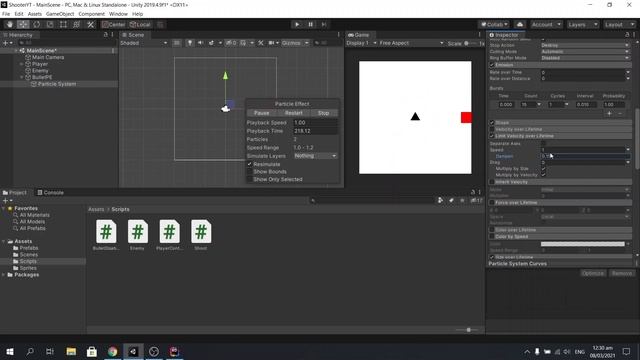Enable the Show Only Selected checkbox
The width and height of the screenshot is (640, 360).
click(250, 179)
